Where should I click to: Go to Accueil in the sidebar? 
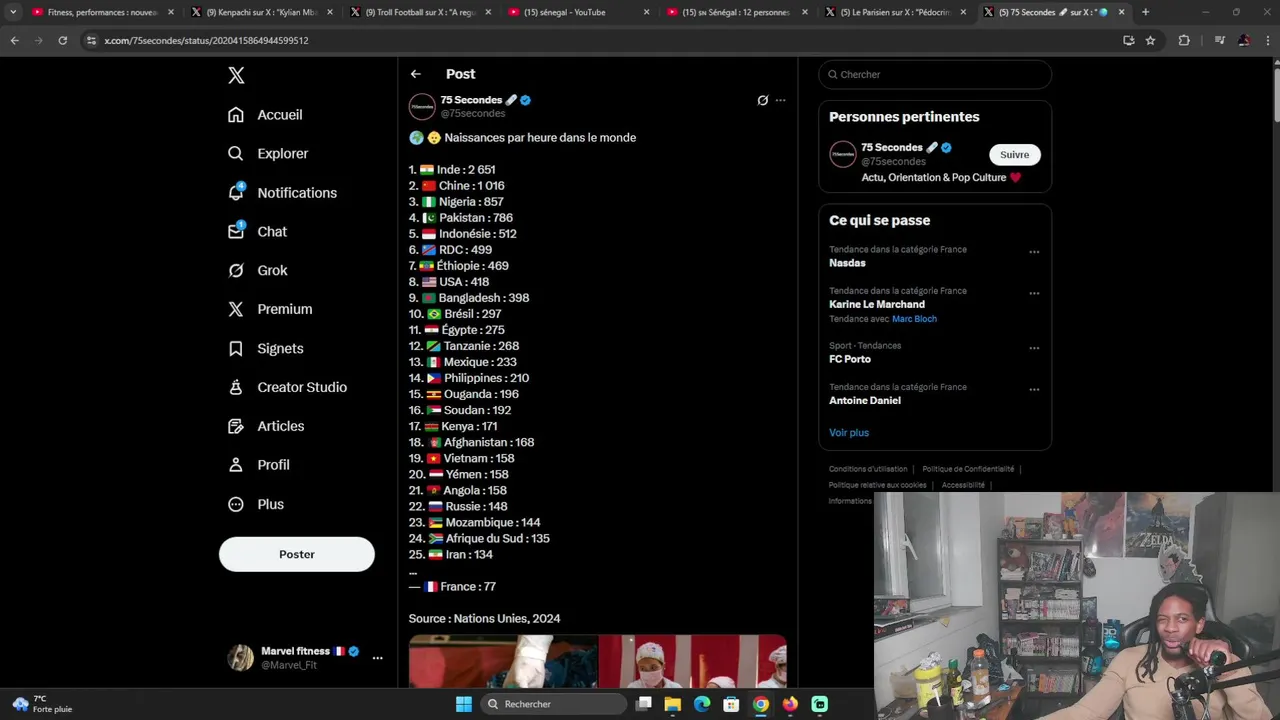click(265, 115)
